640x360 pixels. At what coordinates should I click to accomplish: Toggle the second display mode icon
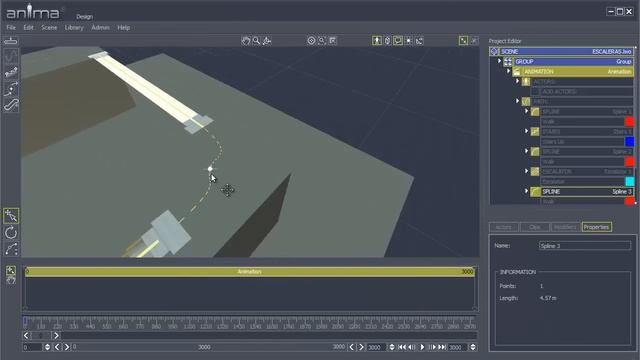point(387,40)
